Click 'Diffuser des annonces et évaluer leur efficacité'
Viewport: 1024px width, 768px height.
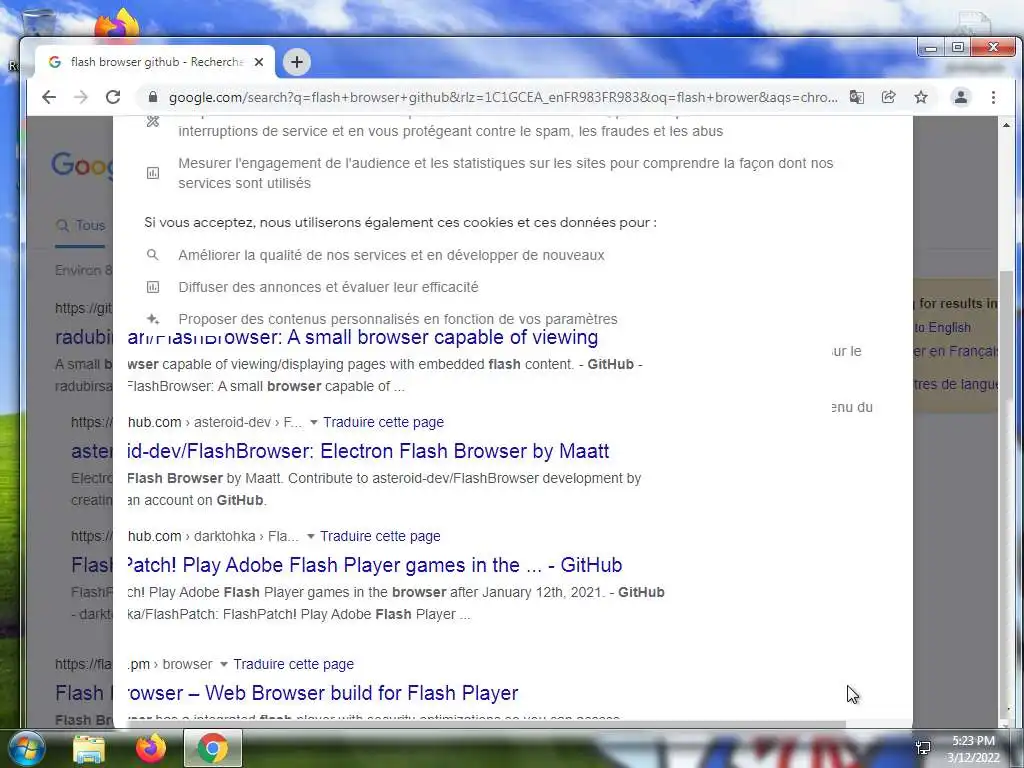click(328, 287)
